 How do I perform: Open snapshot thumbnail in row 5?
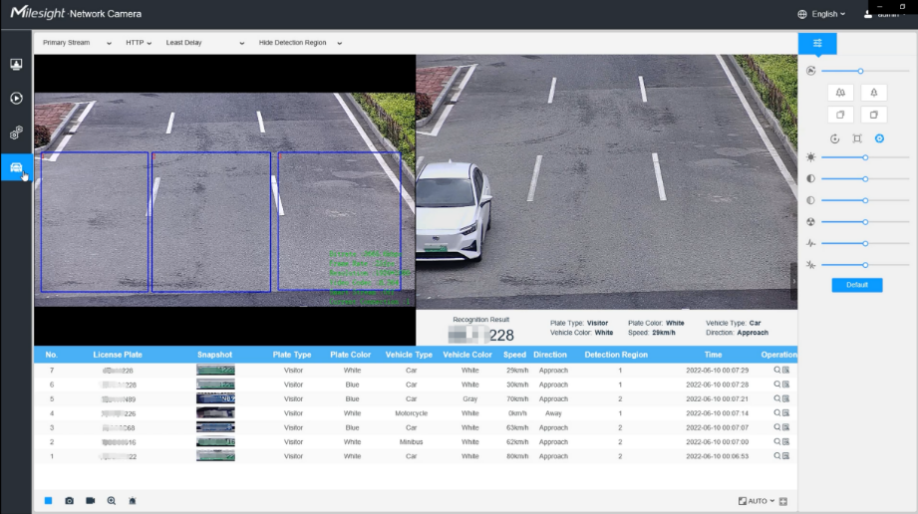[215, 399]
